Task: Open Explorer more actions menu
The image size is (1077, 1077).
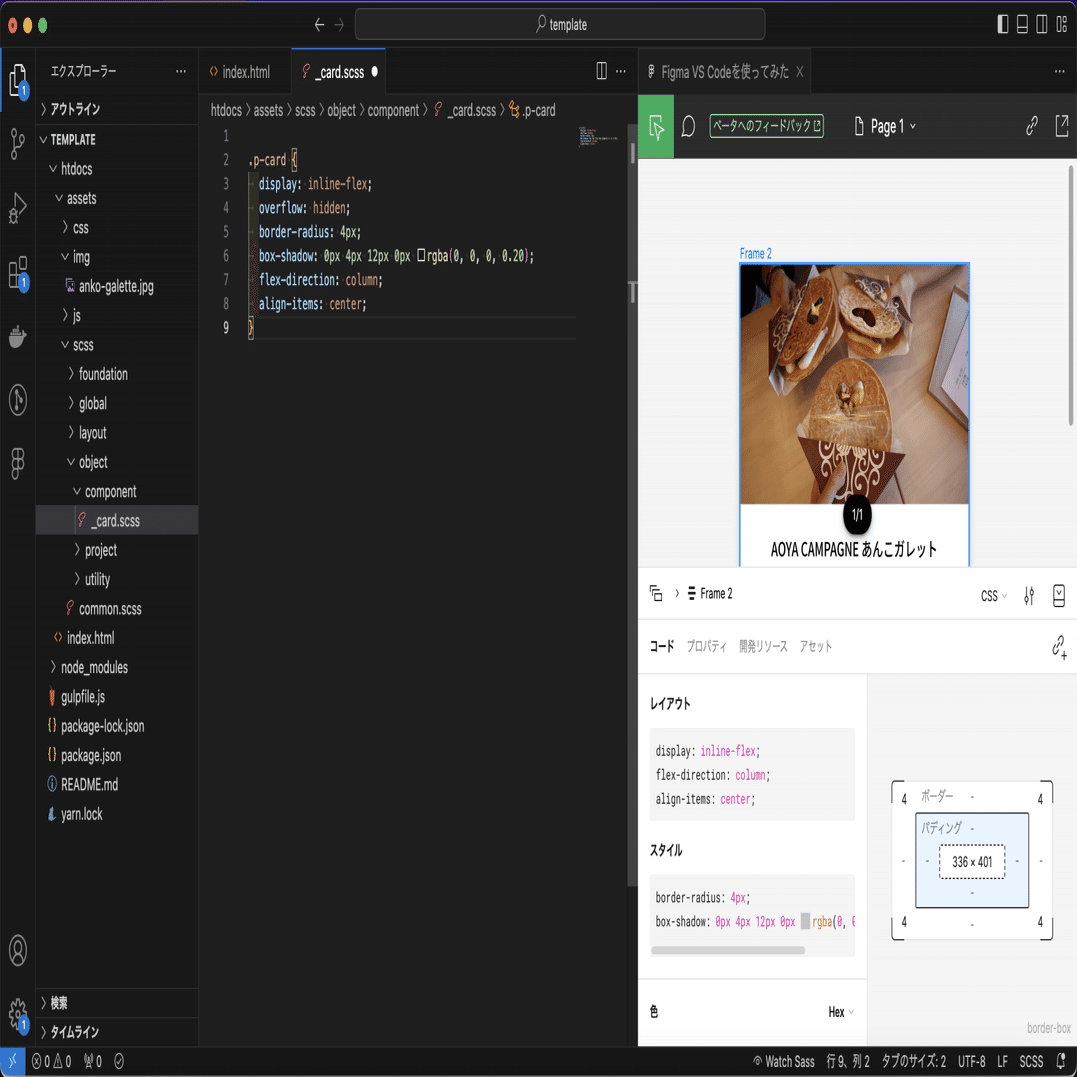Action: pyautogui.click(x=181, y=71)
